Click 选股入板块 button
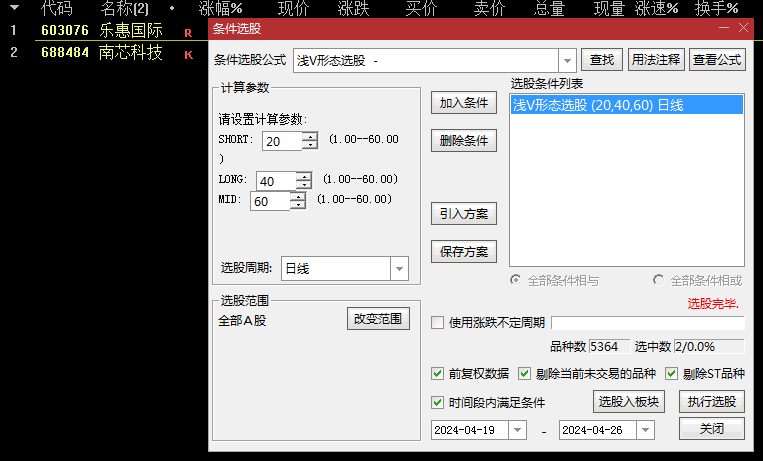The width and height of the screenshot is (763, 461). [629, 402]
